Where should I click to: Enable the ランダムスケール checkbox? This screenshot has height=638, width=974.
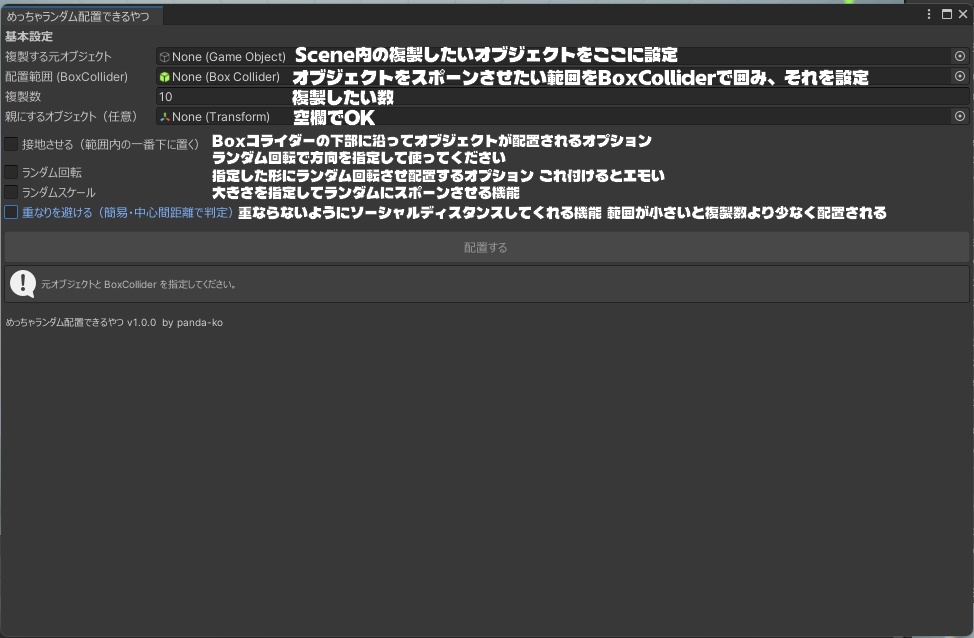click(11, 192)
